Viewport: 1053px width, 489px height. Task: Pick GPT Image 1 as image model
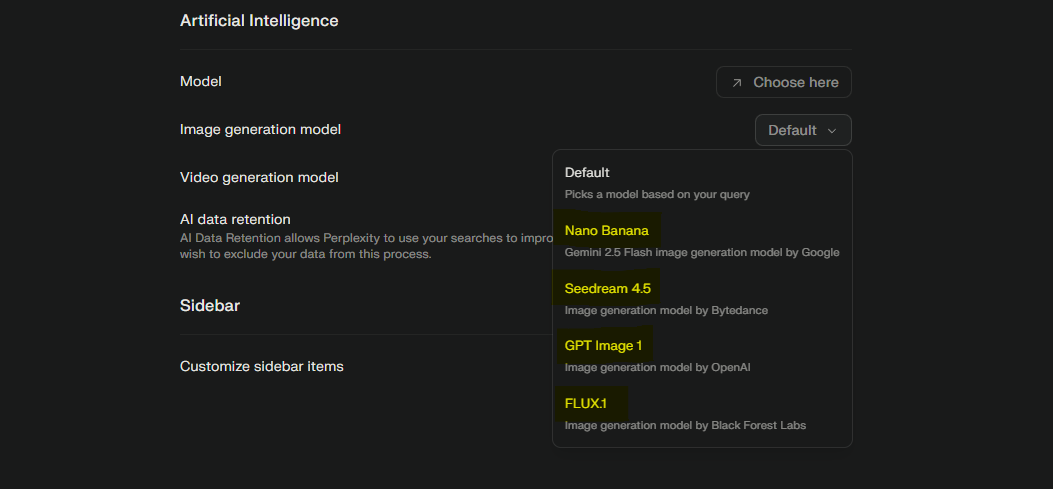click(603, 346)
